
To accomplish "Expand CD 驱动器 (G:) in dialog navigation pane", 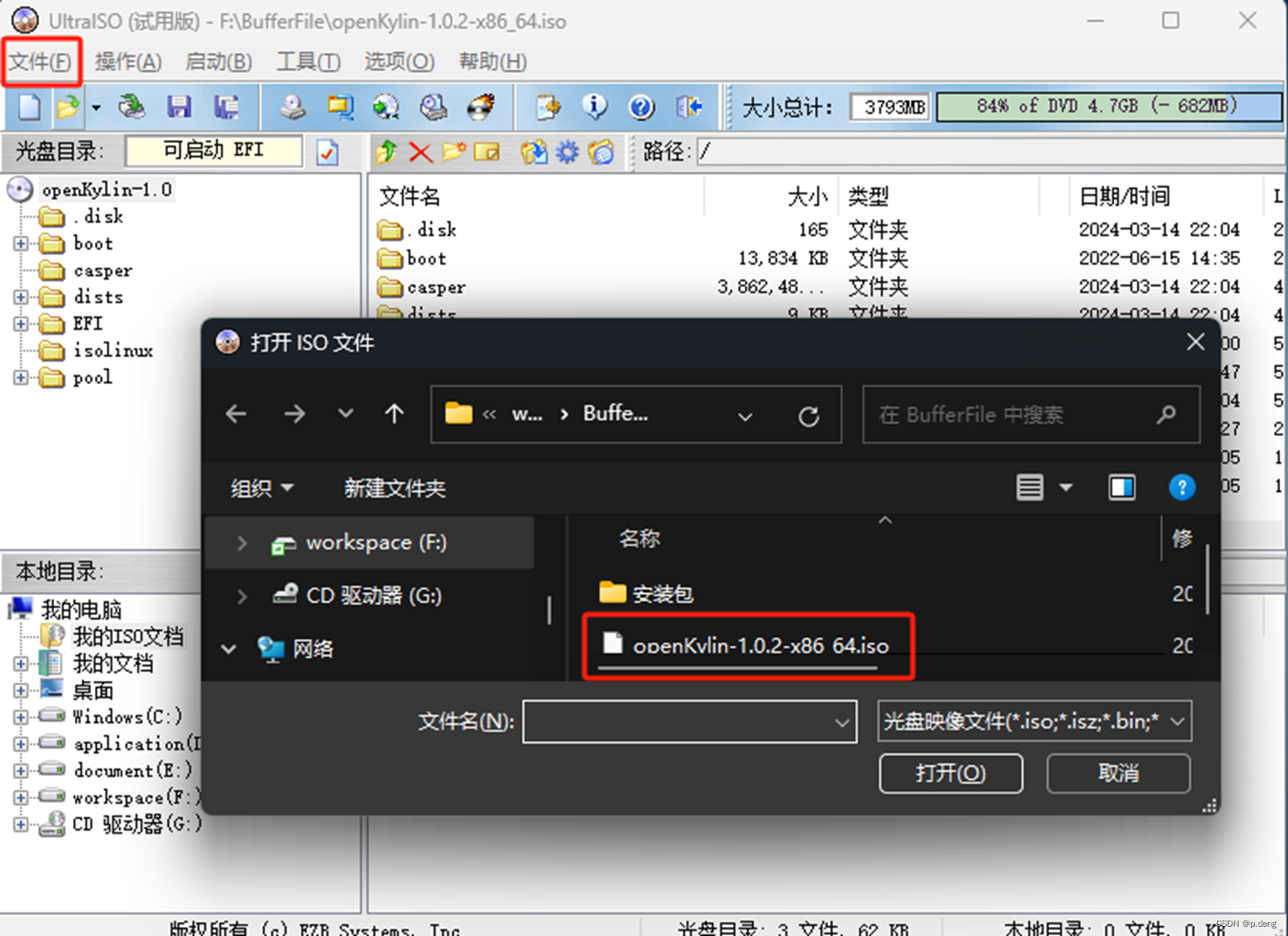I will (242, 596).
